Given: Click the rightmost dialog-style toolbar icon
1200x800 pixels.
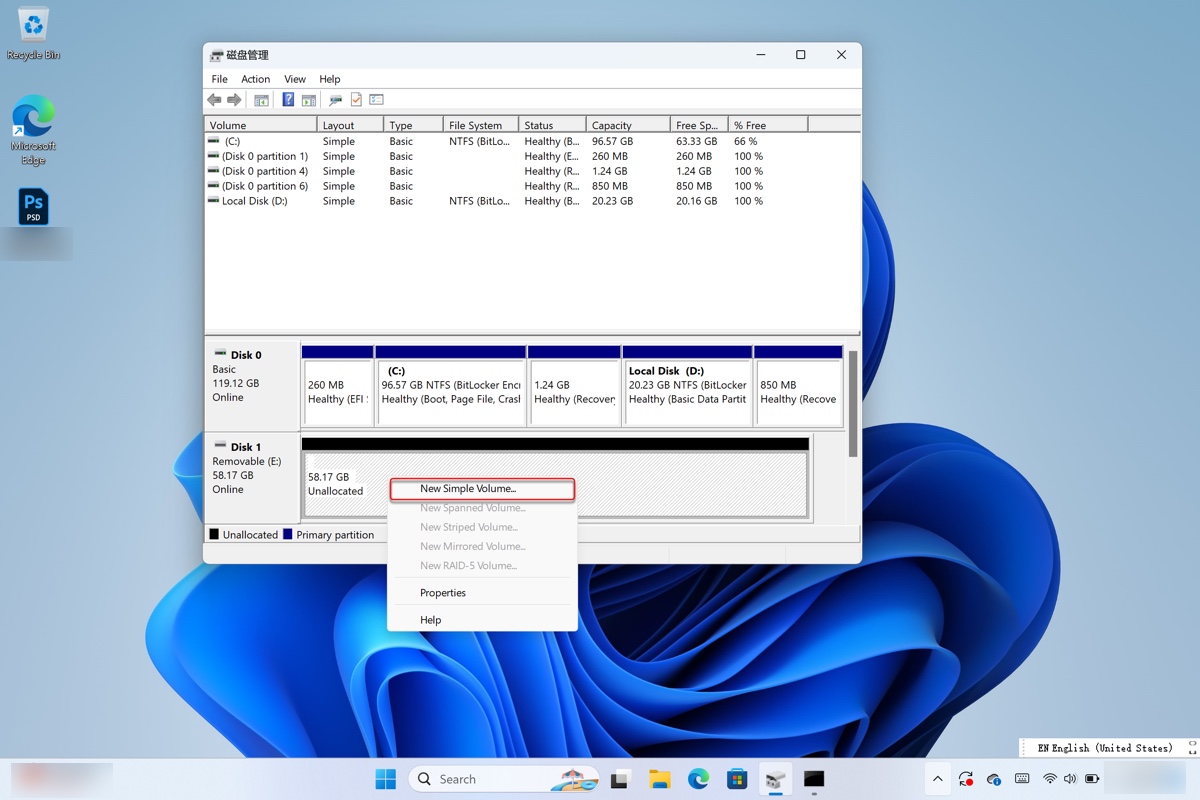Looking at the screenshot, I should pos(376,99).
